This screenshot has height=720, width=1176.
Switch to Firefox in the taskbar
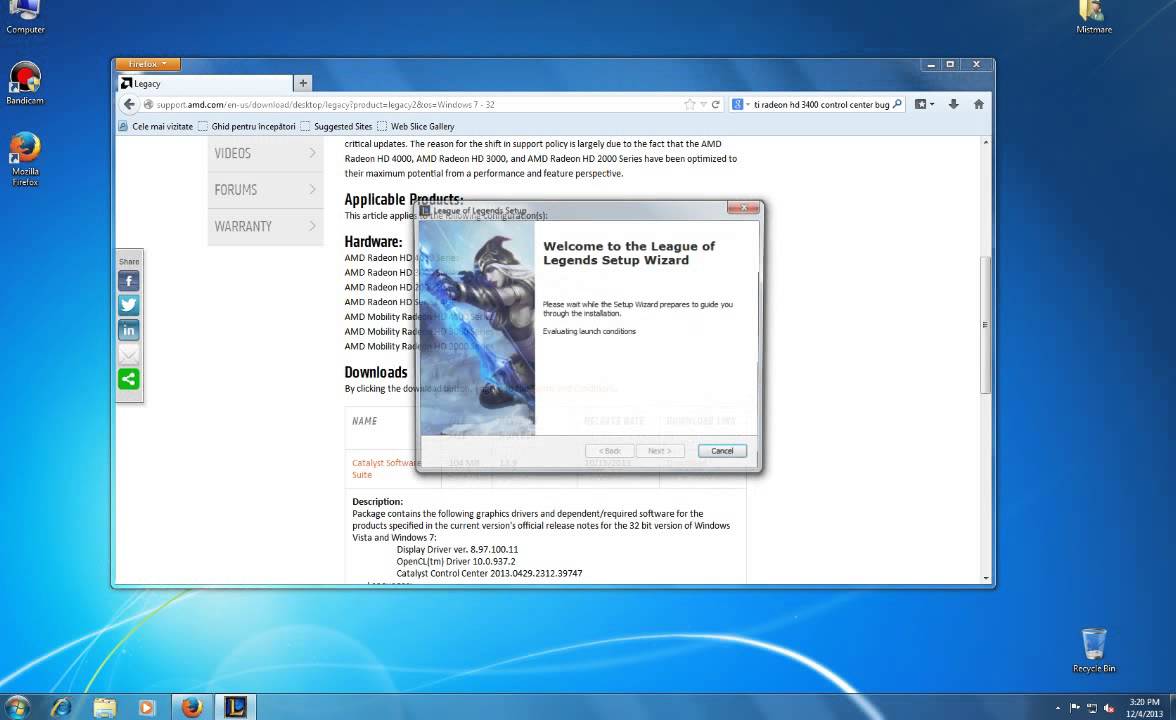click(191, 706)
